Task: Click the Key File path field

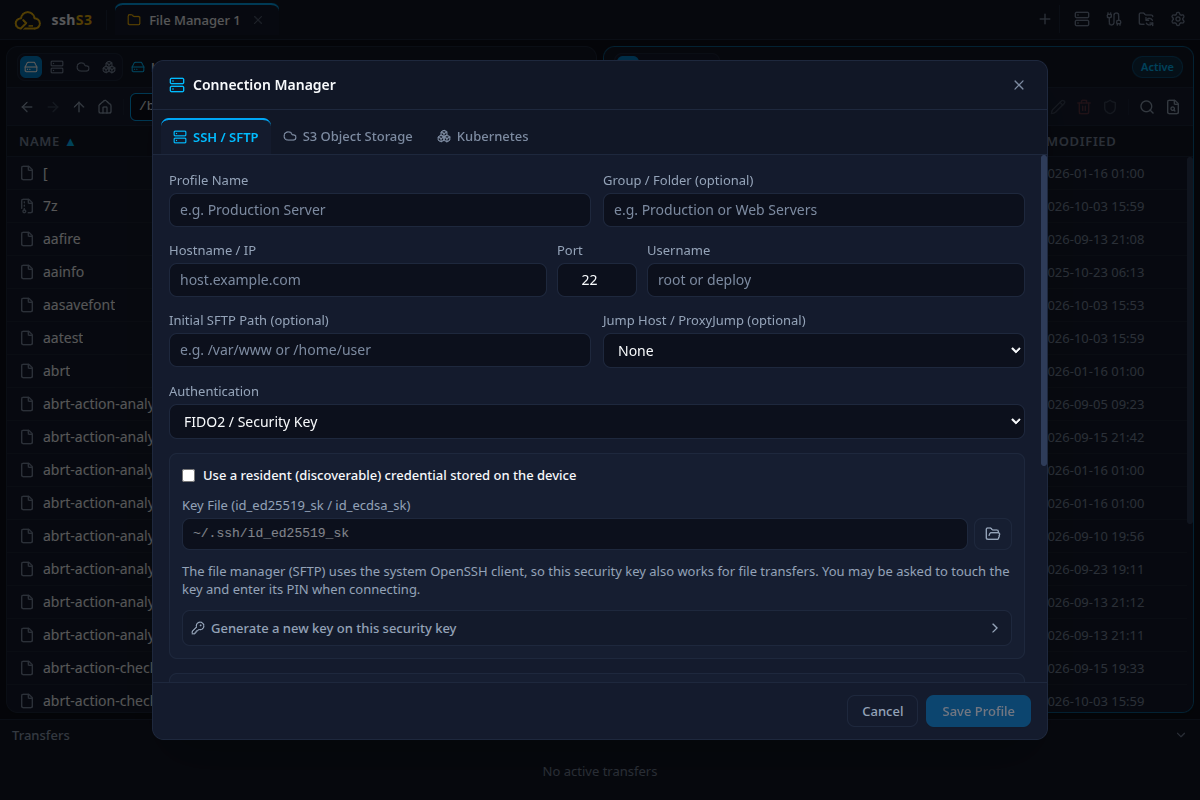Action: click(575, 534)
